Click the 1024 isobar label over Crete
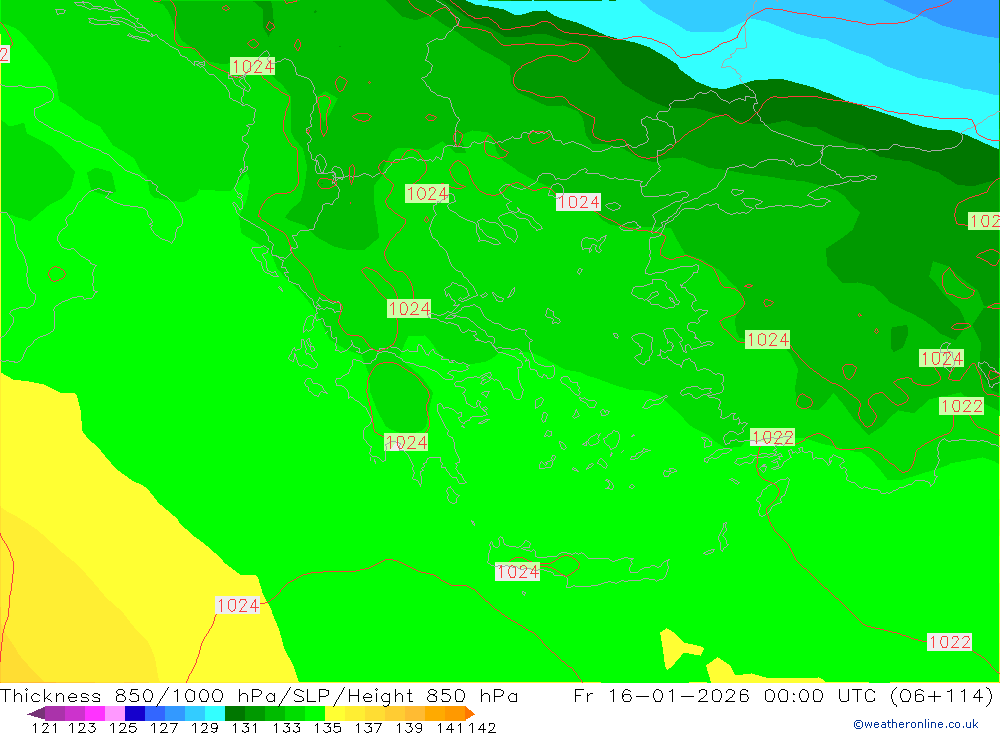Viewport: 1000px width, 733px height. (x=517, y=572)
